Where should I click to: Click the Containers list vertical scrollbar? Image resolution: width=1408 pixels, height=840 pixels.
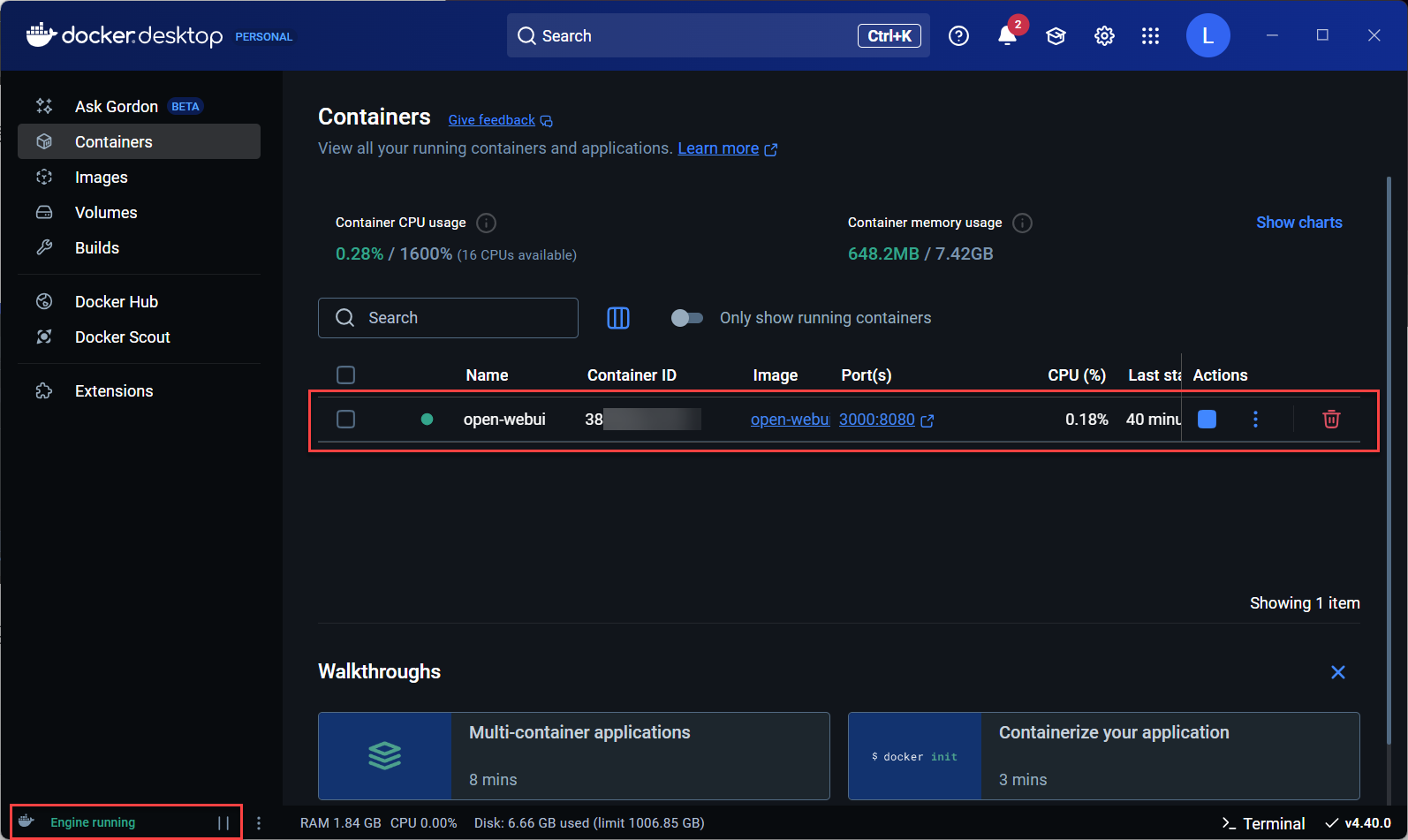pos(1389,459)
